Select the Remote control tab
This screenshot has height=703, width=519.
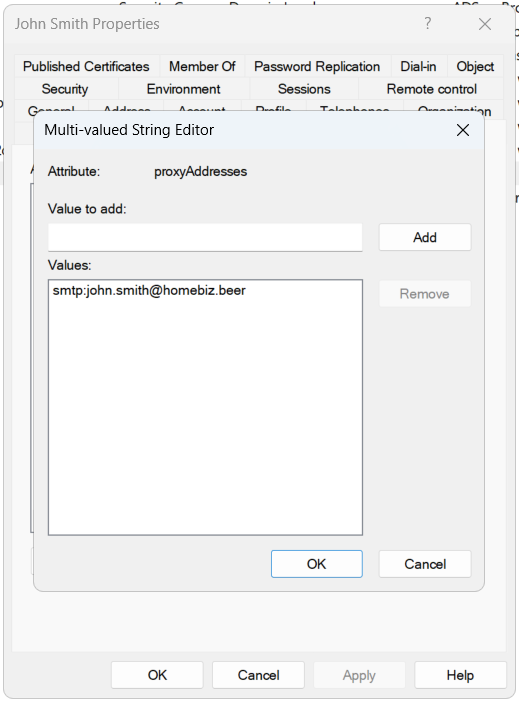[x=431, y=89]
